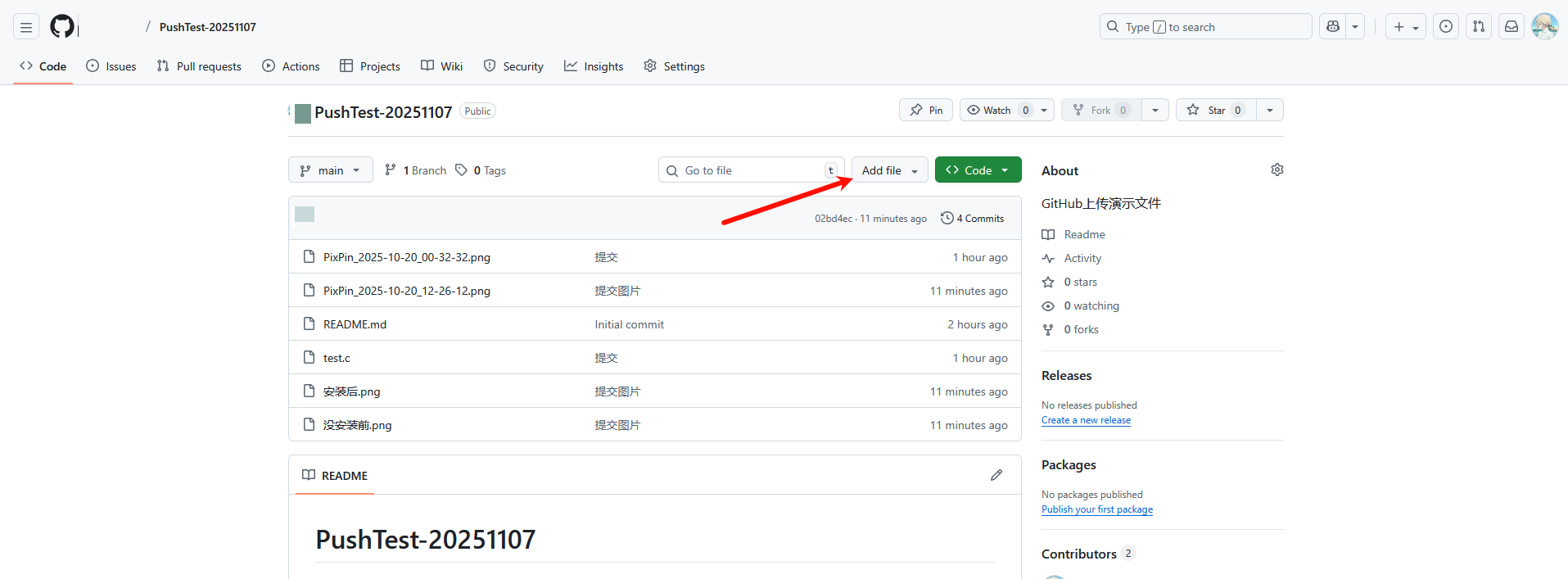View the 1 Branch link
The height and width of the screenshot is (579, 1568).
click(415, 170)
